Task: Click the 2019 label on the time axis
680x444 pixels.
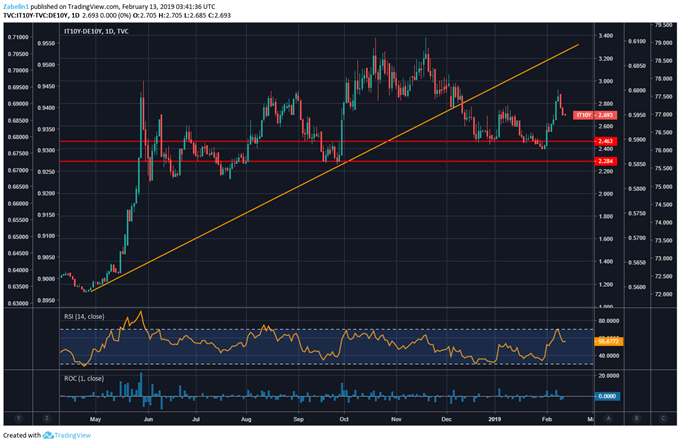Action: coord(494,419)
